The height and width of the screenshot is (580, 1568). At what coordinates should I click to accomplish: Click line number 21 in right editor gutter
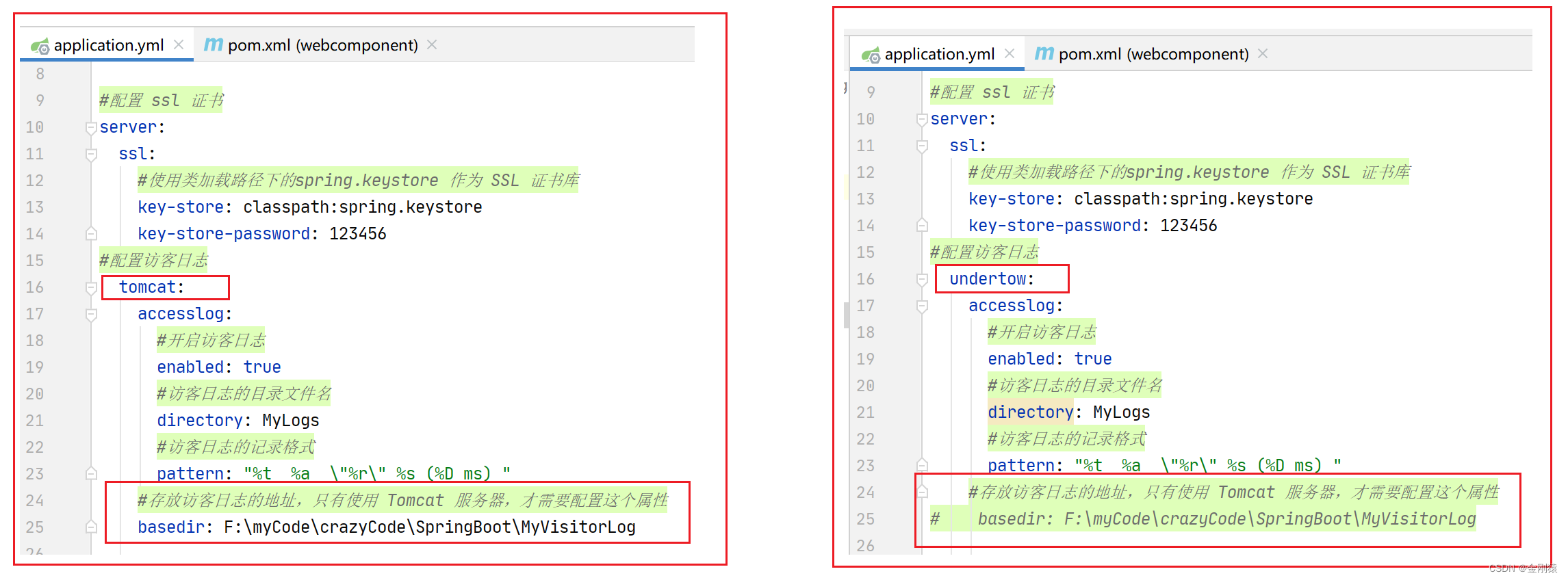click(x=866, y=412)
